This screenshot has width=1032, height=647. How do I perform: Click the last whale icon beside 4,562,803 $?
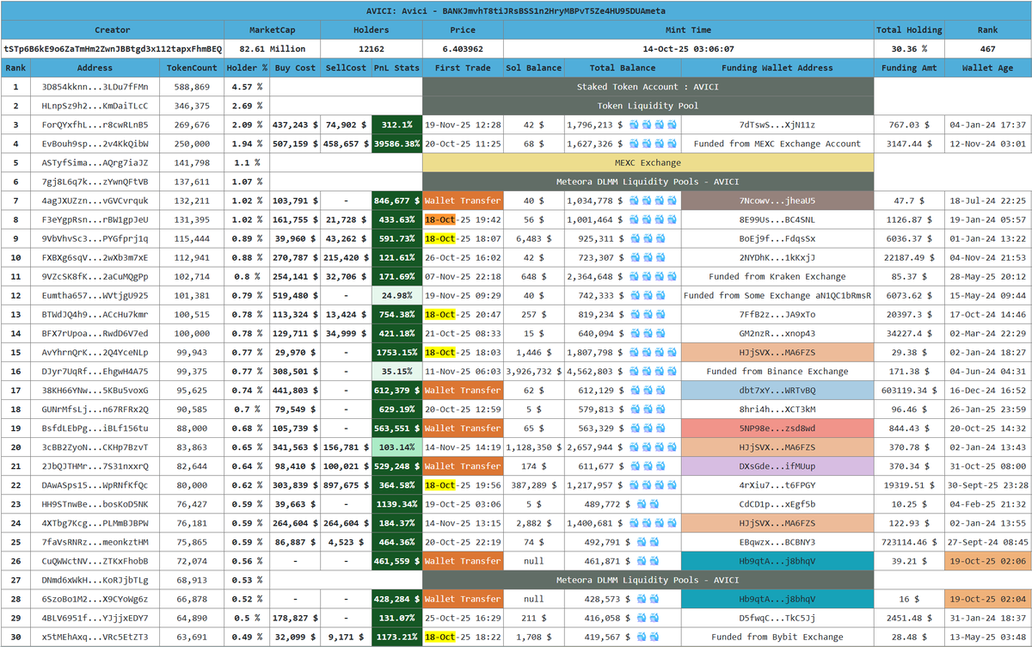673,372
